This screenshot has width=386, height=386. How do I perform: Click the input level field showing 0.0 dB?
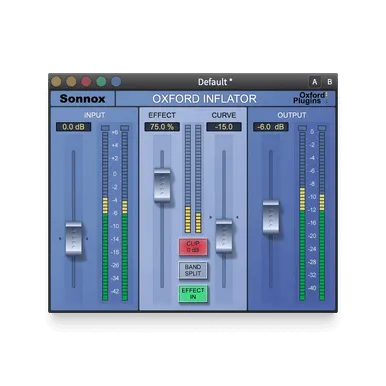coord(73,127)
